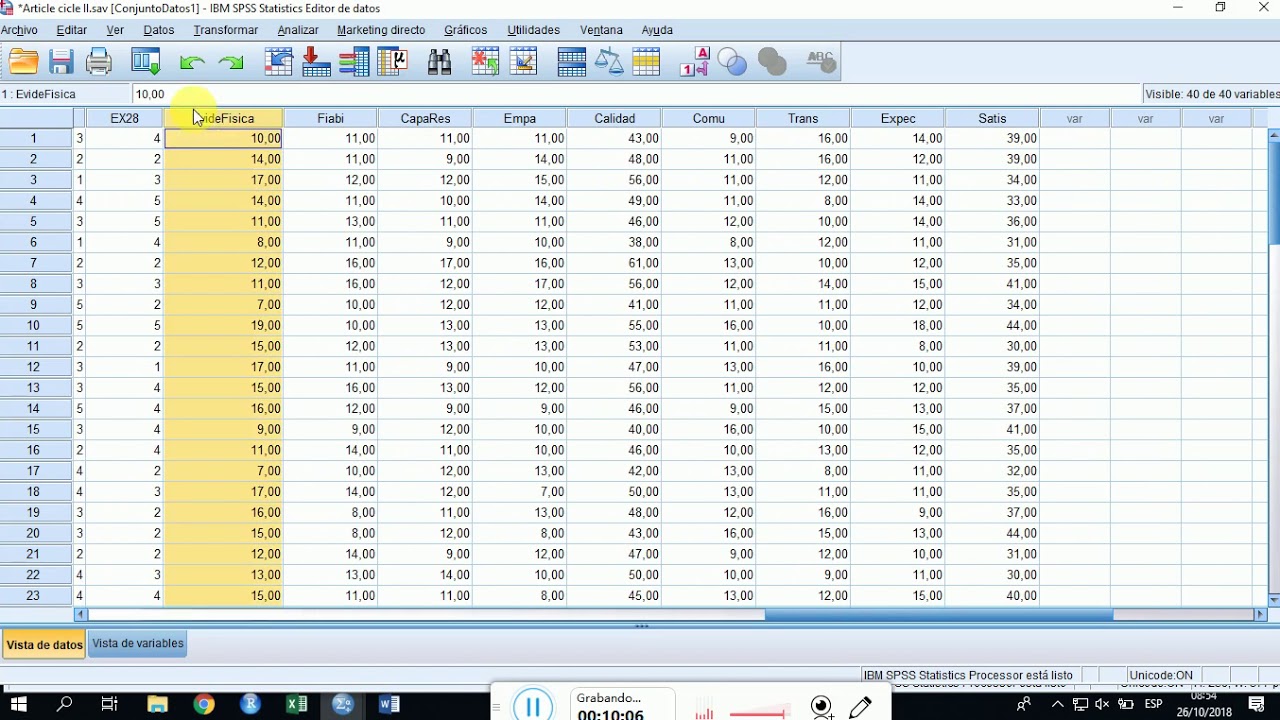This screenshot has width=1280, height=720.
Task: Click the vertical scrollbar down arrow
Action: (x=1274, y=600)
